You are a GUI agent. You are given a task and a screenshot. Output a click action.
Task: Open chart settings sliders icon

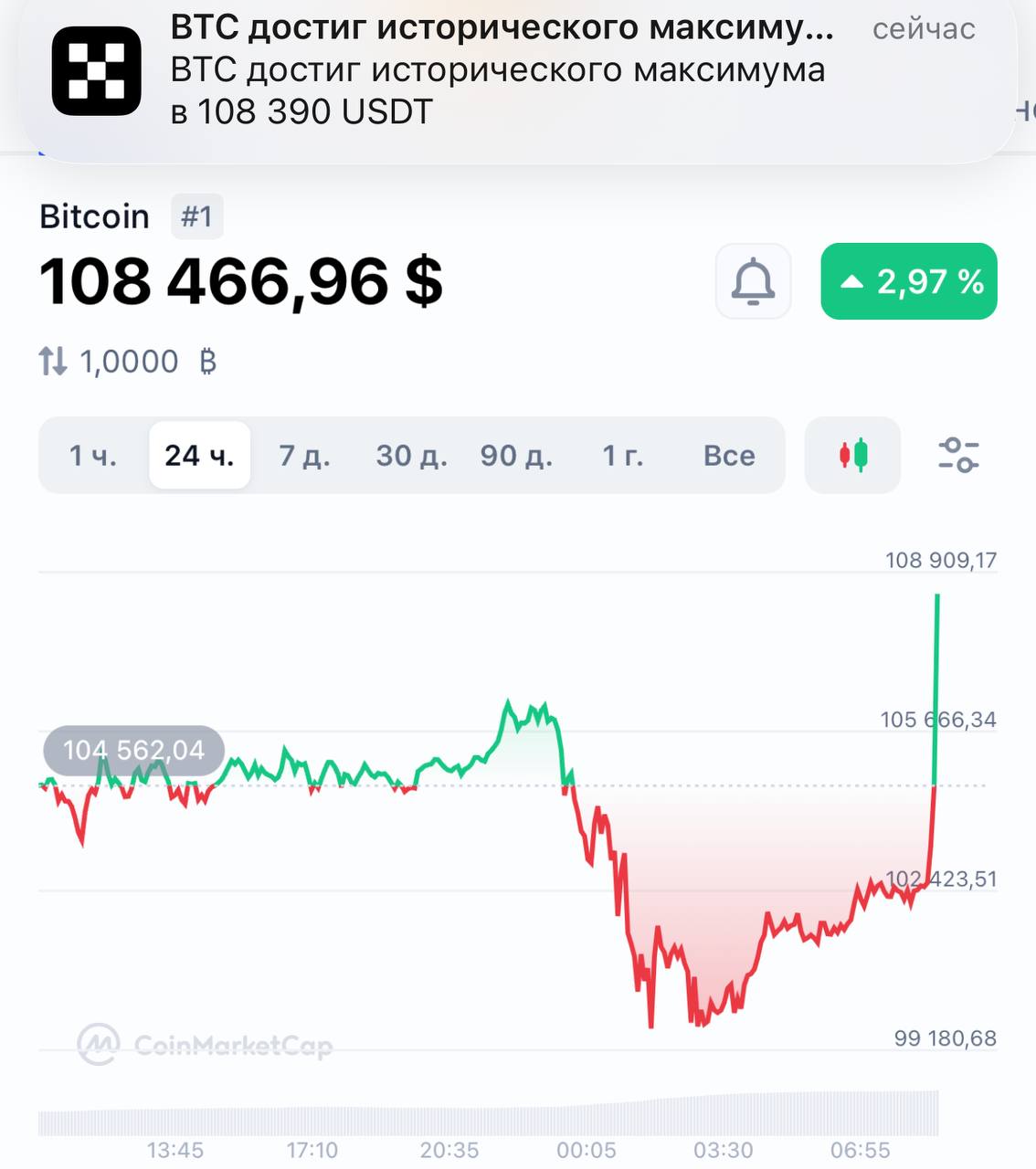(x=957, y=455)
